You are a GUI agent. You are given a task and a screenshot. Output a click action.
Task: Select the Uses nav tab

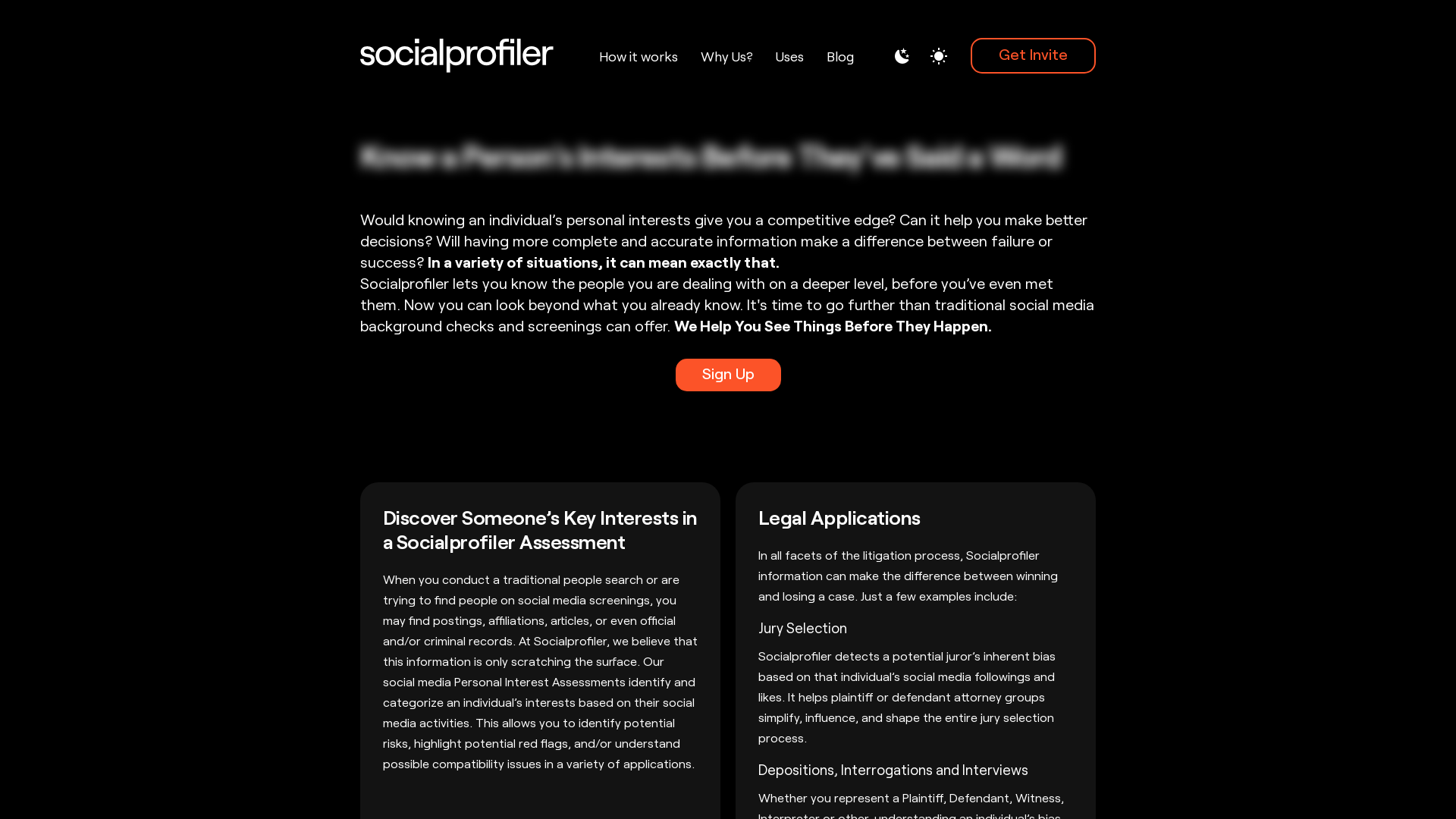tap(789, 57)
